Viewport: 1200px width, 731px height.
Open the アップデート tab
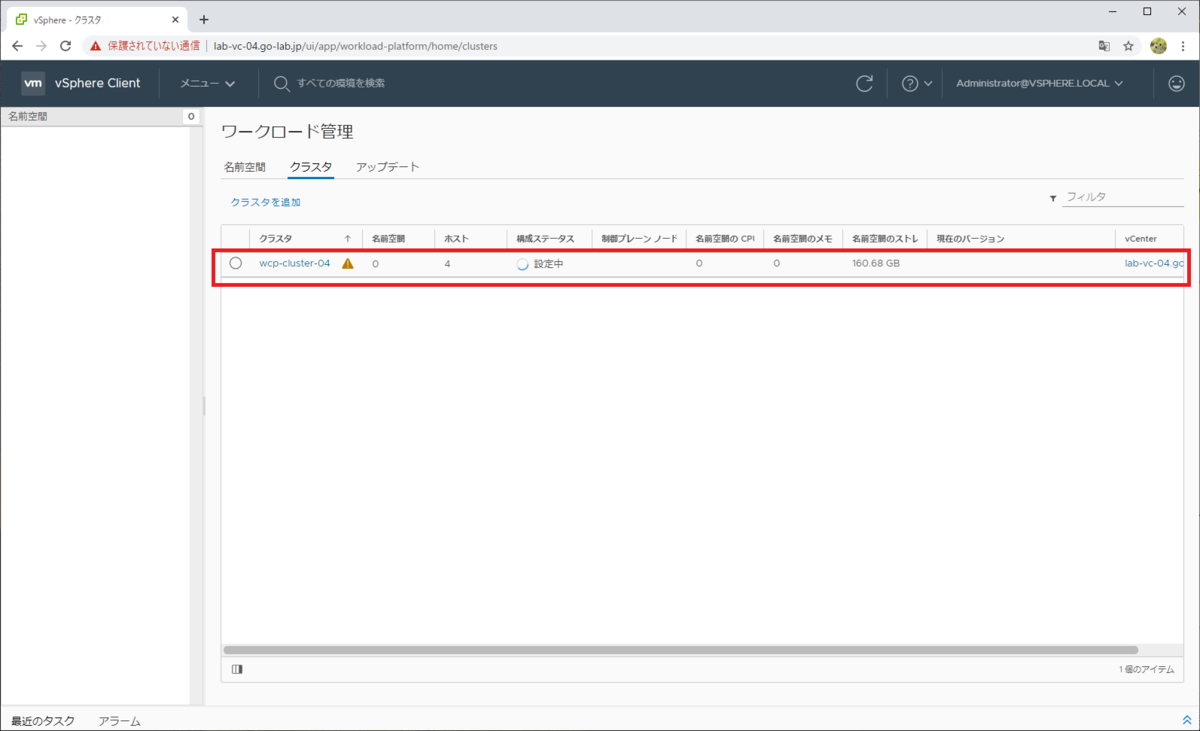click(388, 167)
